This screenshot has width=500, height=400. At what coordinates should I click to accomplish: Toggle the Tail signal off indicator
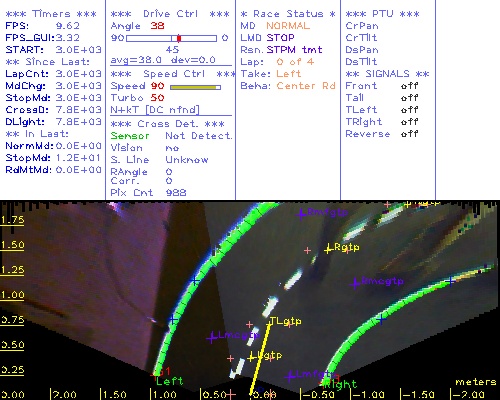point(409,98)
